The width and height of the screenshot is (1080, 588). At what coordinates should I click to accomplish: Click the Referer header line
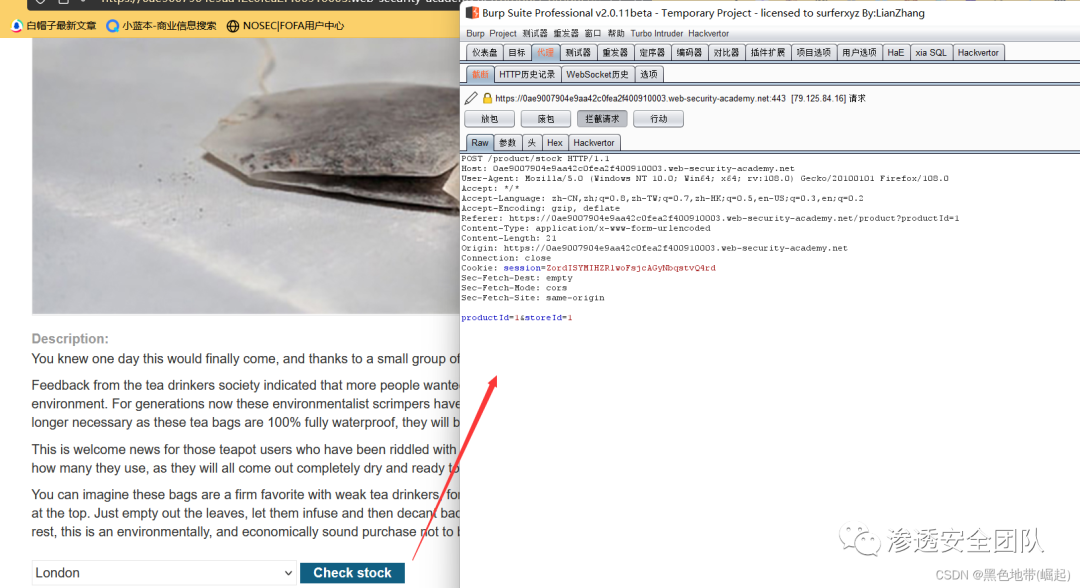point(710,218)
